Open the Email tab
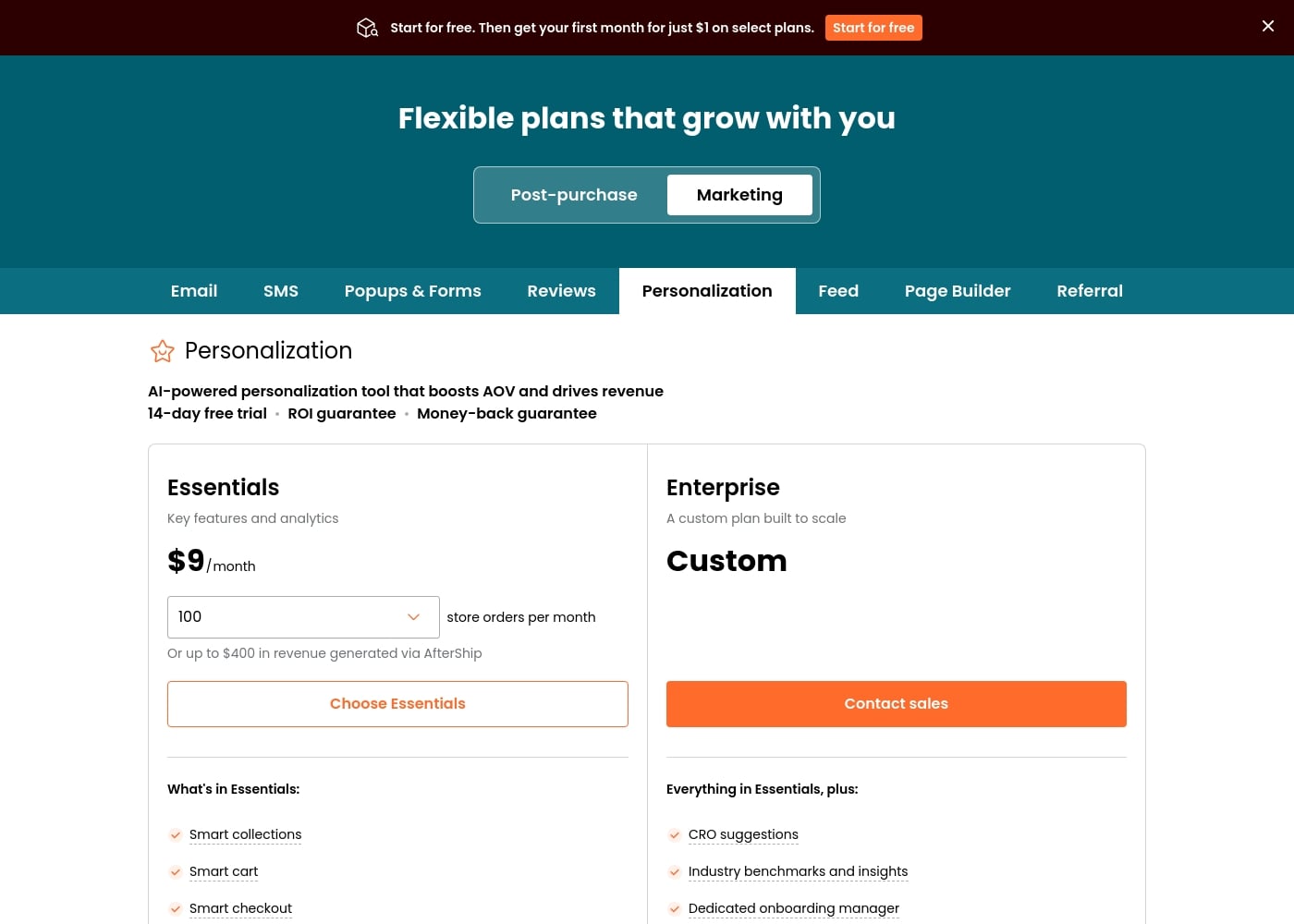This screenshot has height=924, width=1294. [x=194, y=291]
